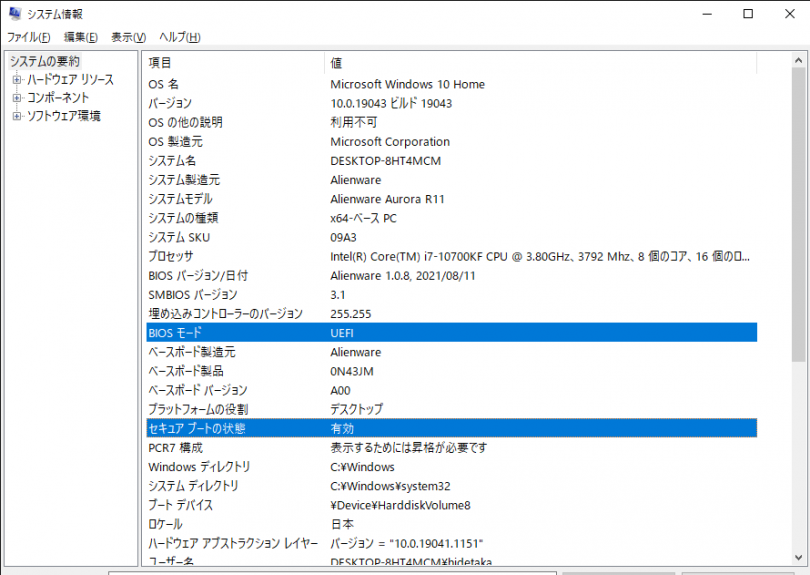The height and width of the screenshot is (575, 810).
Task: Select the システムの種類 row
Action: point(451,218)
